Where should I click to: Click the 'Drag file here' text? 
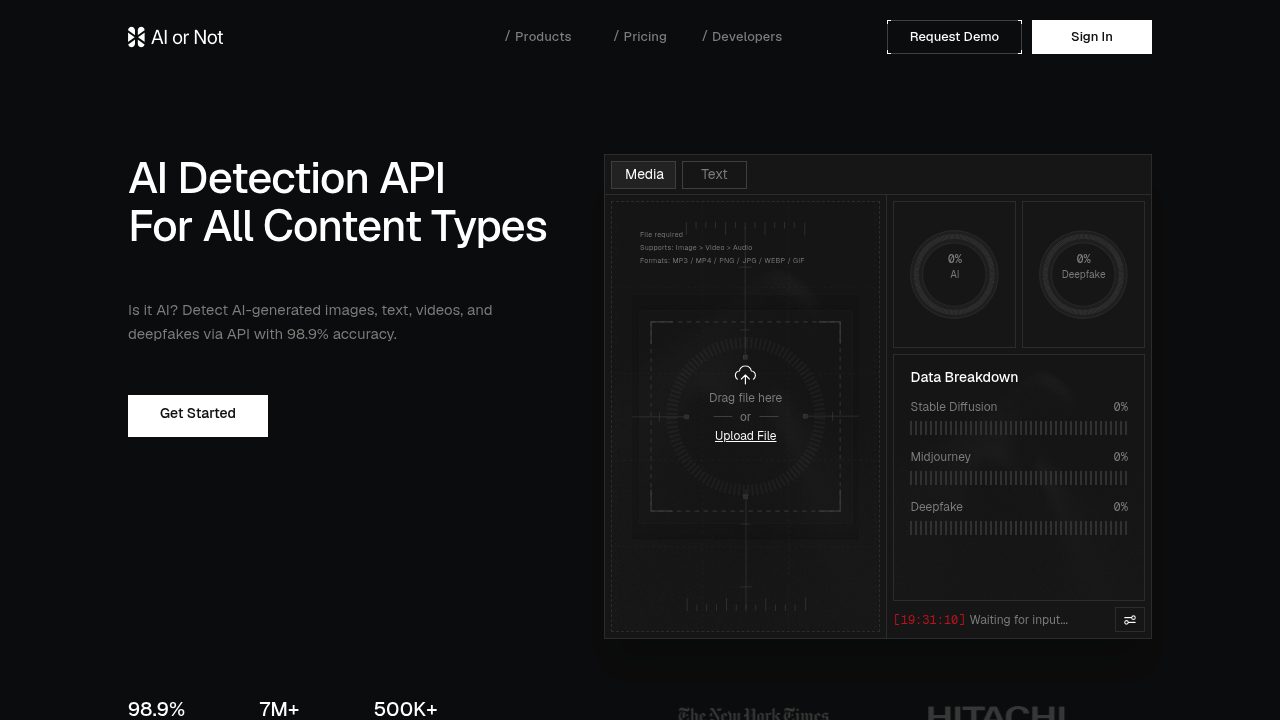click(x=745, y=398)
